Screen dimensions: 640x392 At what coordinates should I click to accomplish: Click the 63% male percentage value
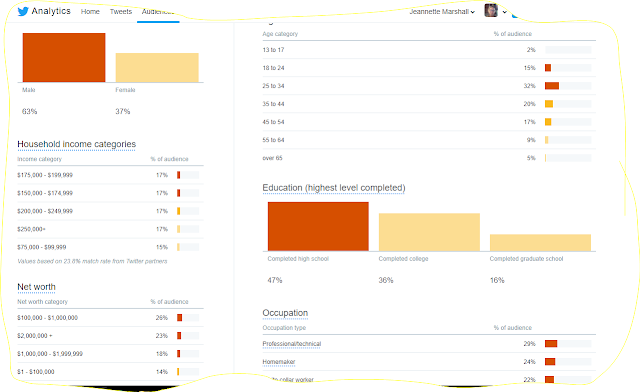click(x=29, y=111)
